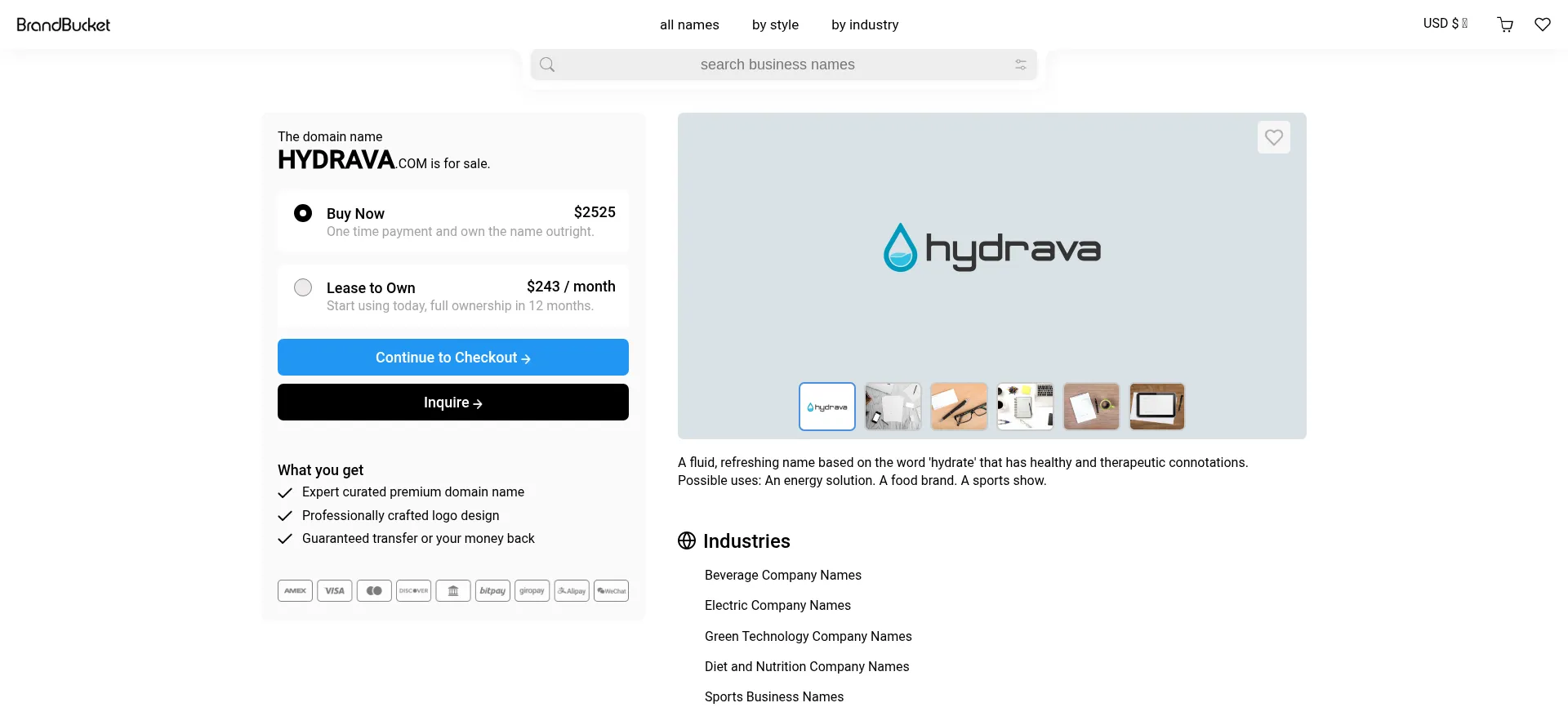
Task: Click 'Expert curated premium domain name' text
Action: 413,491
